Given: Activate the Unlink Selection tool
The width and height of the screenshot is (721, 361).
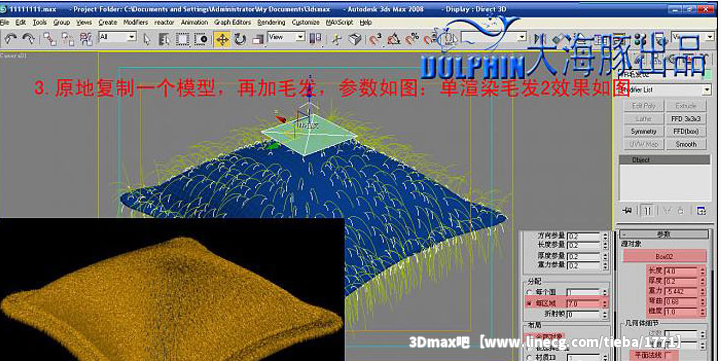Looking at the screenshot, I should (x=68, y=40).
